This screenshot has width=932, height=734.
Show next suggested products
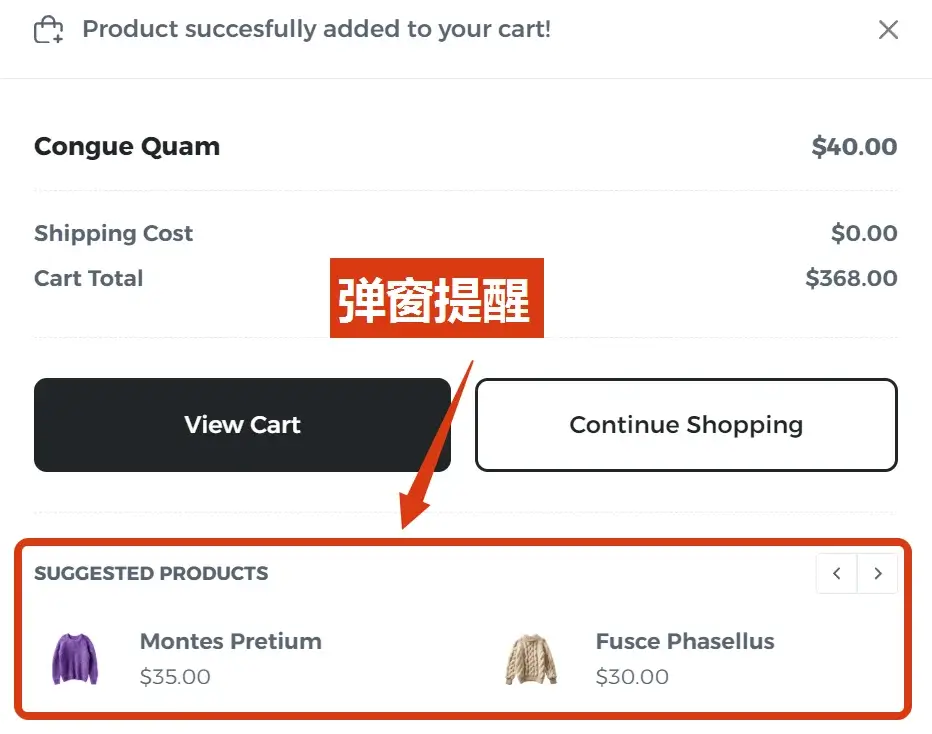[878, 574]
